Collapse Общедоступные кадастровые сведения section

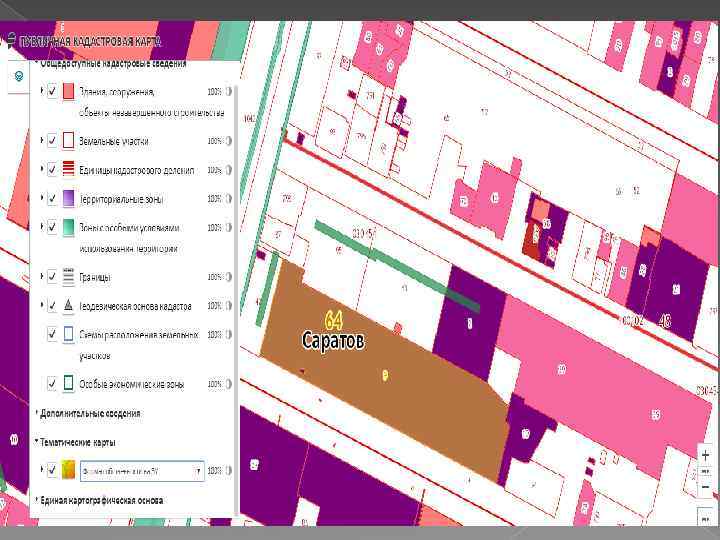click(37, 63)
